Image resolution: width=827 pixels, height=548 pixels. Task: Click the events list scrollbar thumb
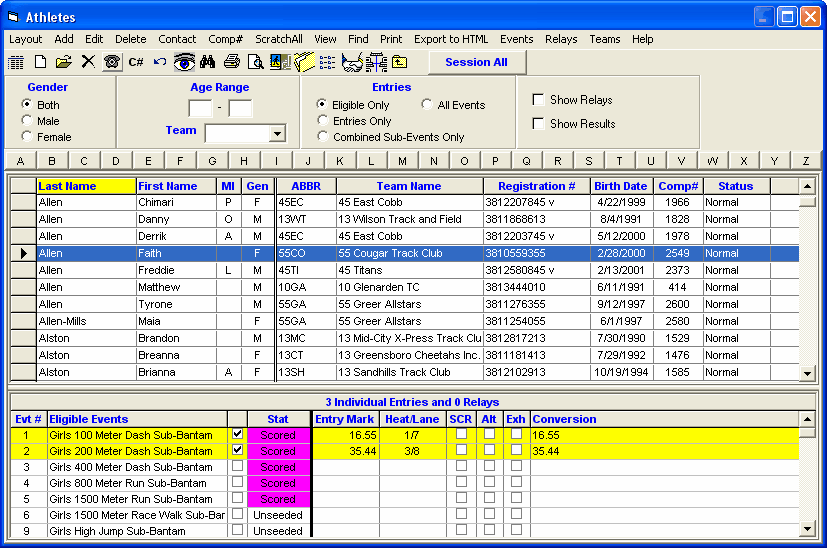(807, 432)
